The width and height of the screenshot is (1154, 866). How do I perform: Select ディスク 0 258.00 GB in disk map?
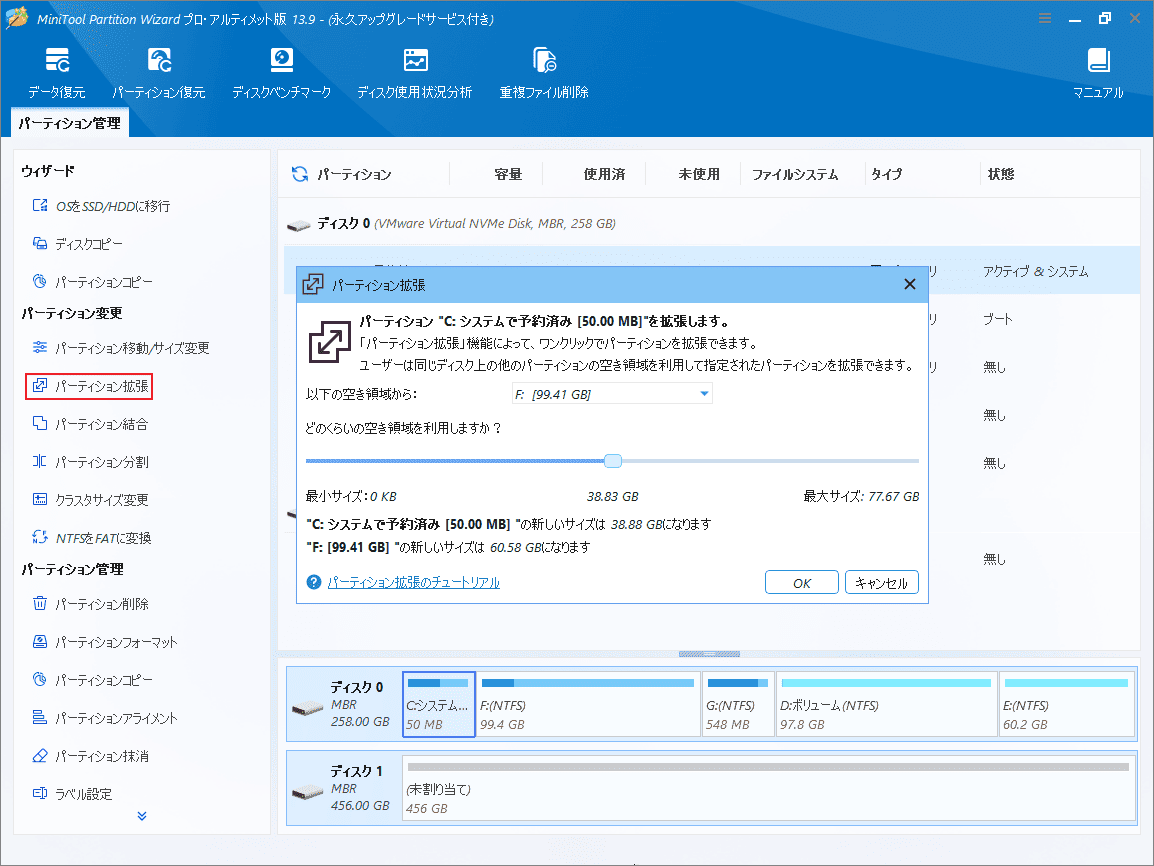pos(344,704)
